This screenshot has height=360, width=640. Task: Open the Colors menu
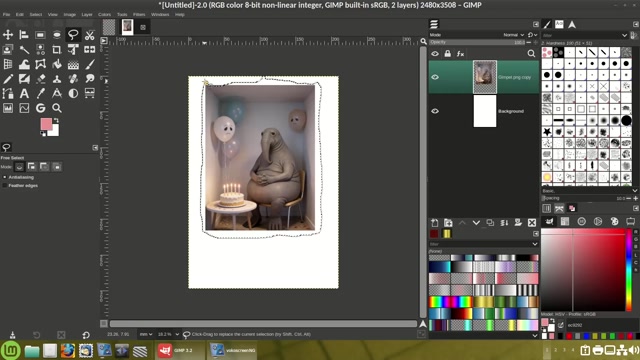point(104,14)
